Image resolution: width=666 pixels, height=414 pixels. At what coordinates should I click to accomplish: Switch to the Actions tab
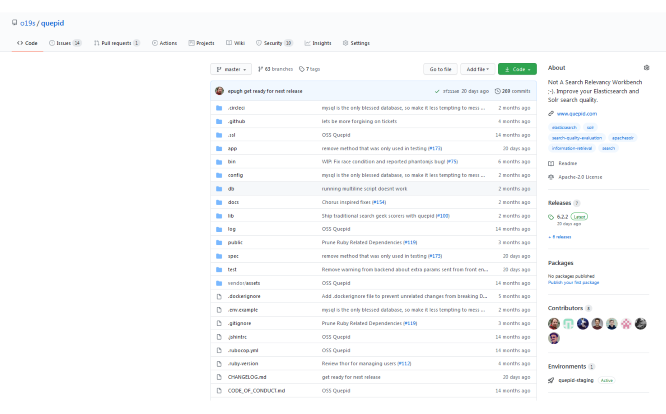click(164, 43)
